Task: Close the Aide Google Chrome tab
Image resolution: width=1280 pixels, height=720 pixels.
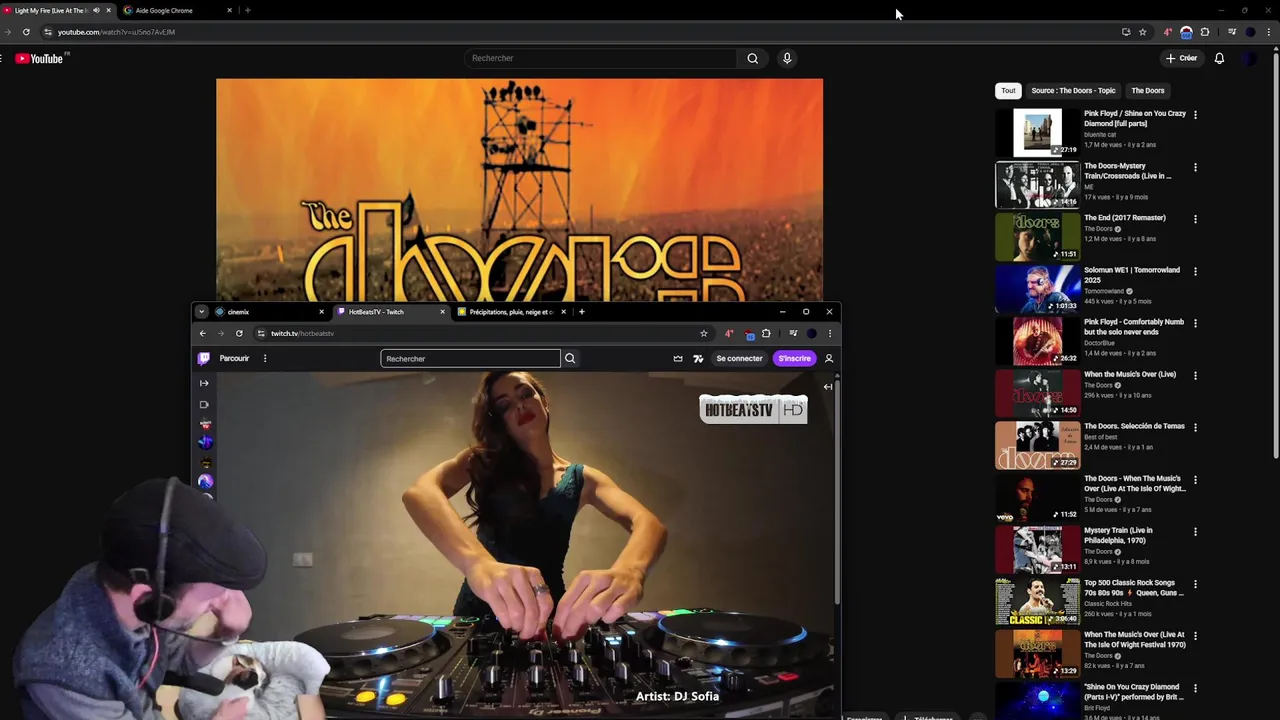Action: click(x=229, y=10)
